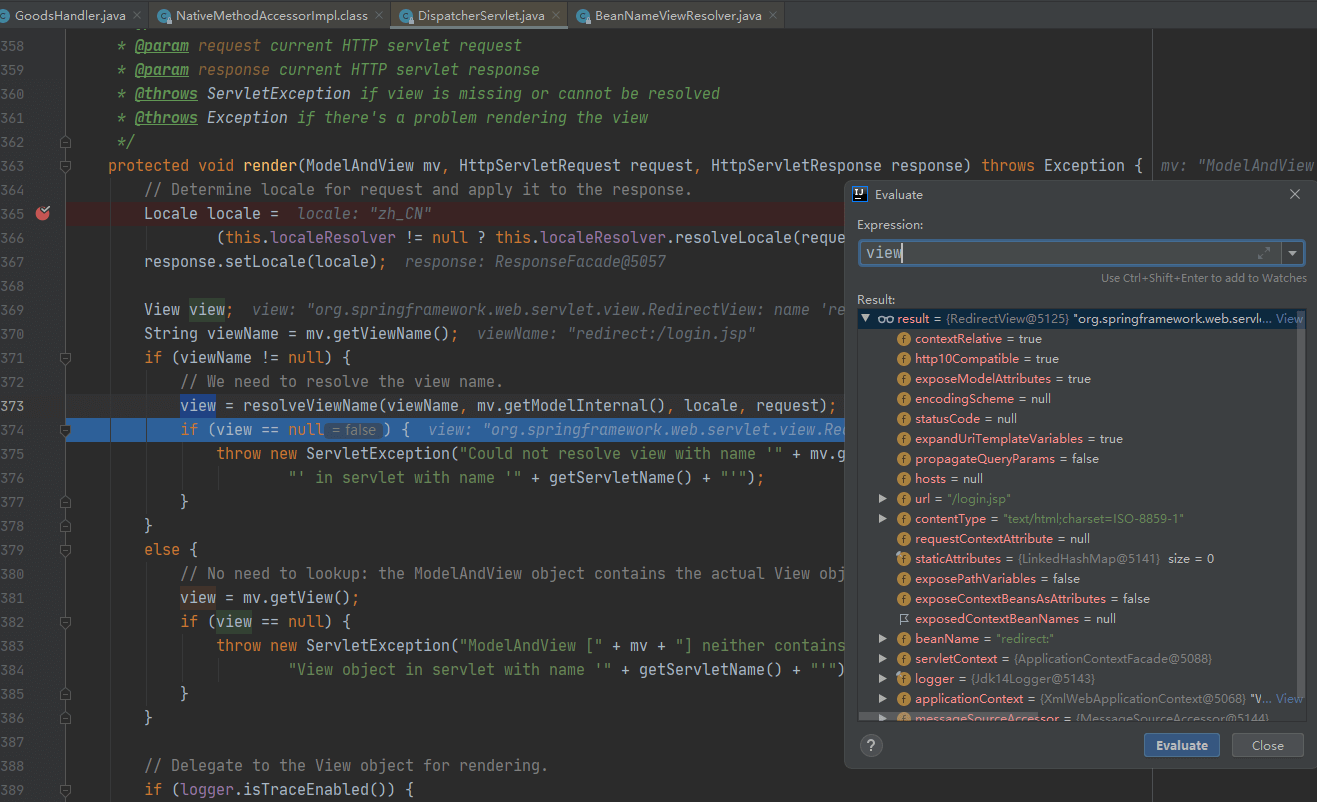Click the field icon beside exposePathVariables
The width and height of the screenshot is (1317, 802).
[x=904, y=579]
